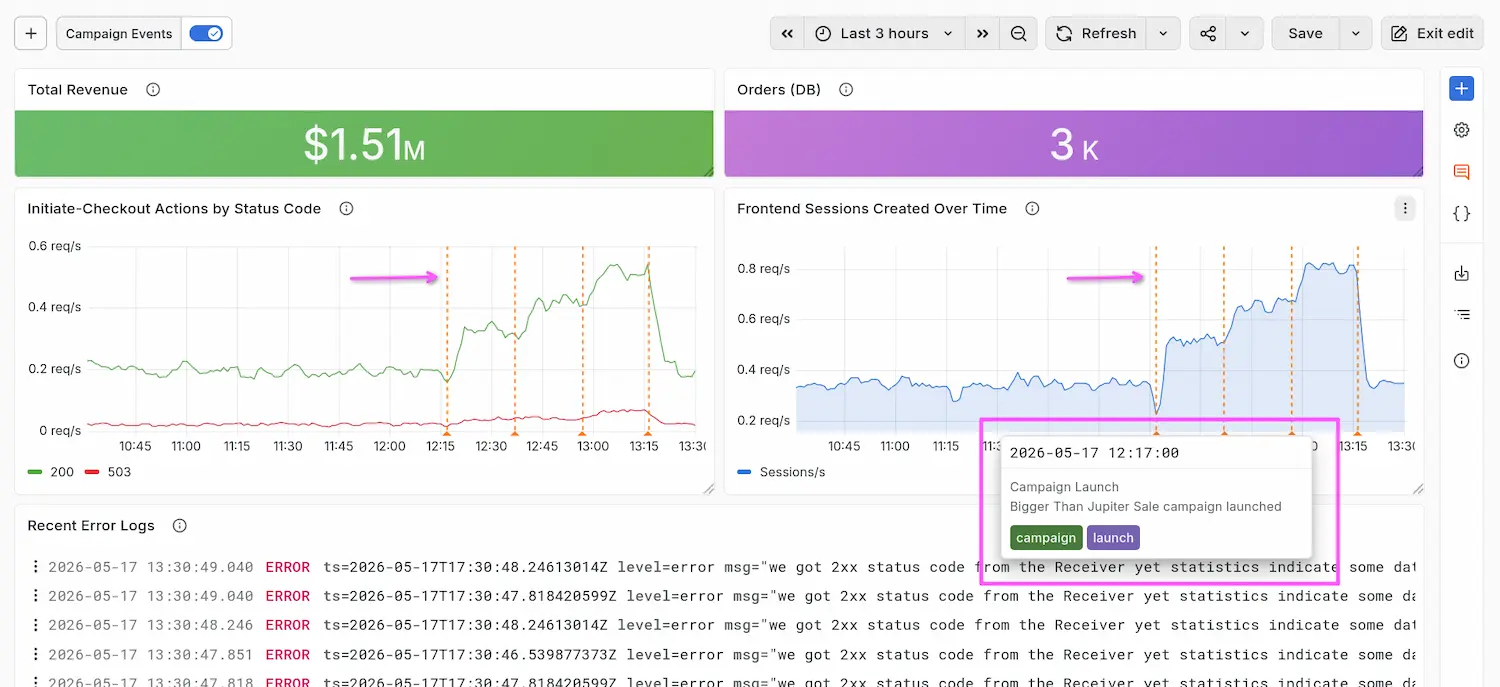Open the Save options dropdown arrow
Screen dimensions: 1500x687
1355,33
